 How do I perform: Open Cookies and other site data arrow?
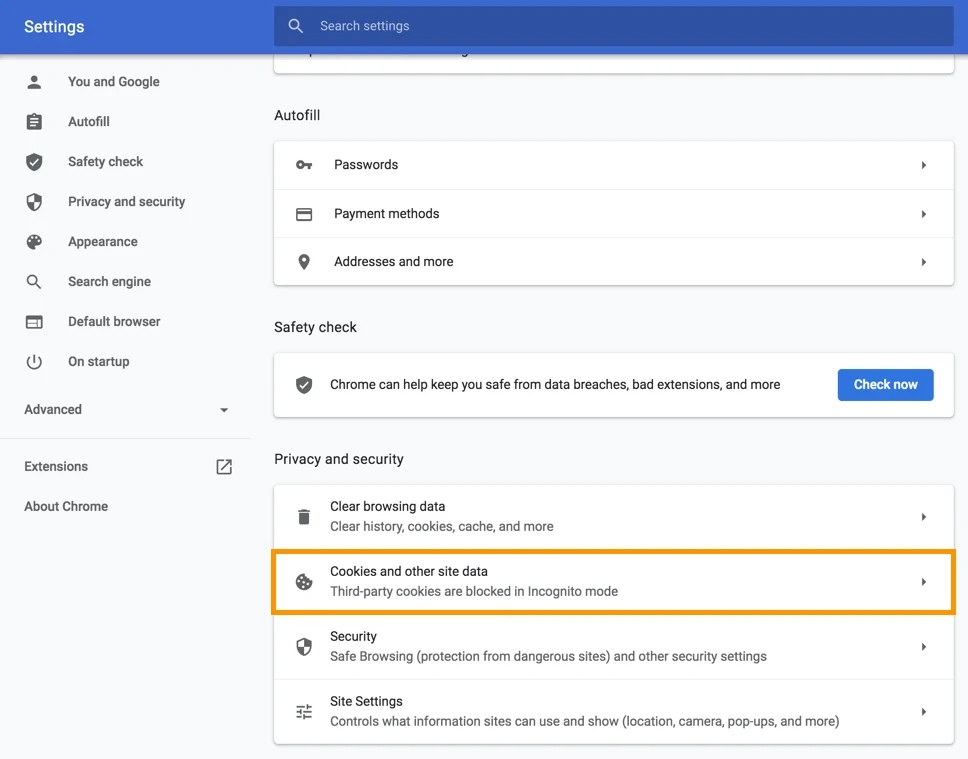click(x=924, y=582)
